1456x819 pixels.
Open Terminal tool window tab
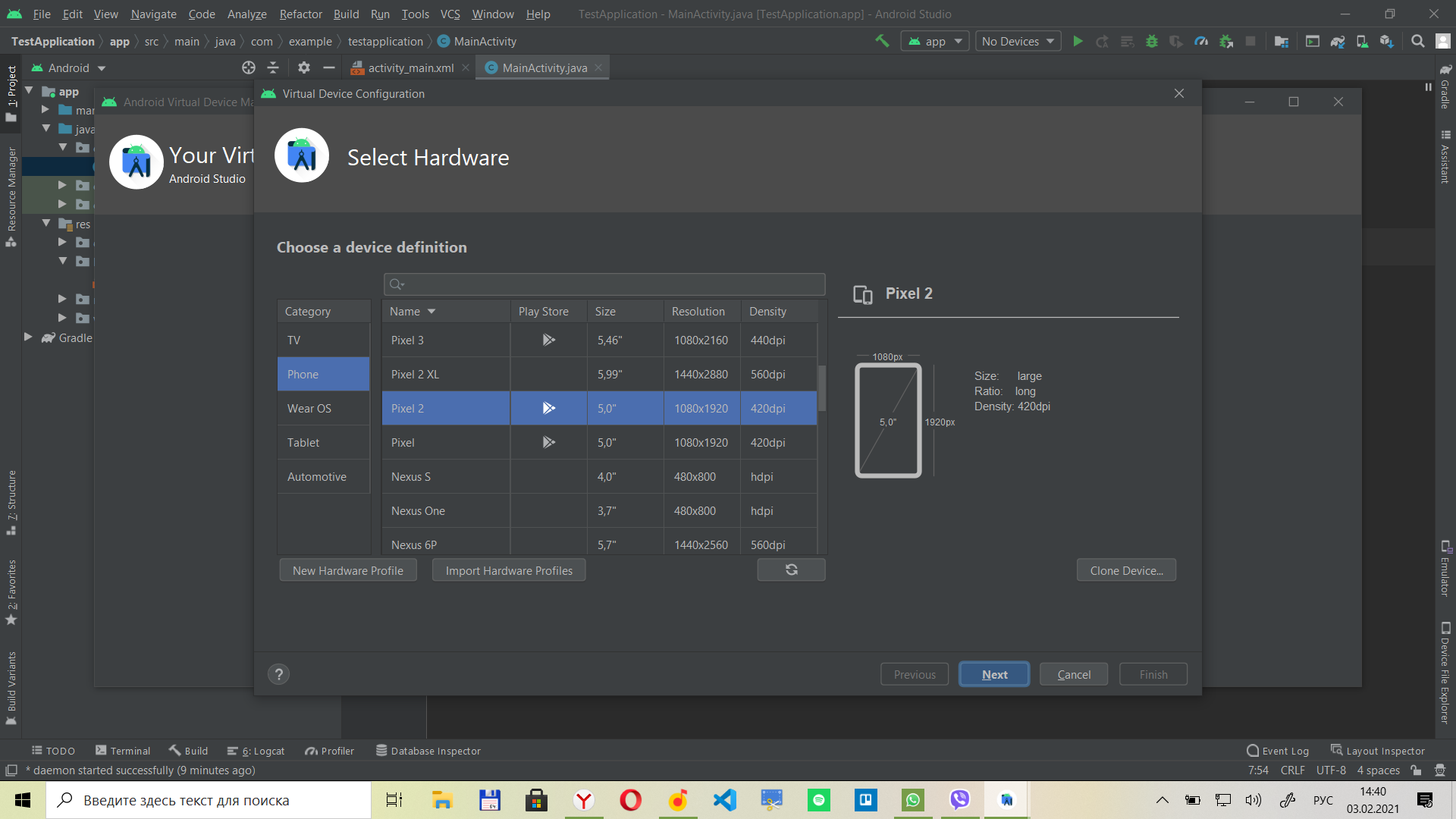click(x=123, y=751)
